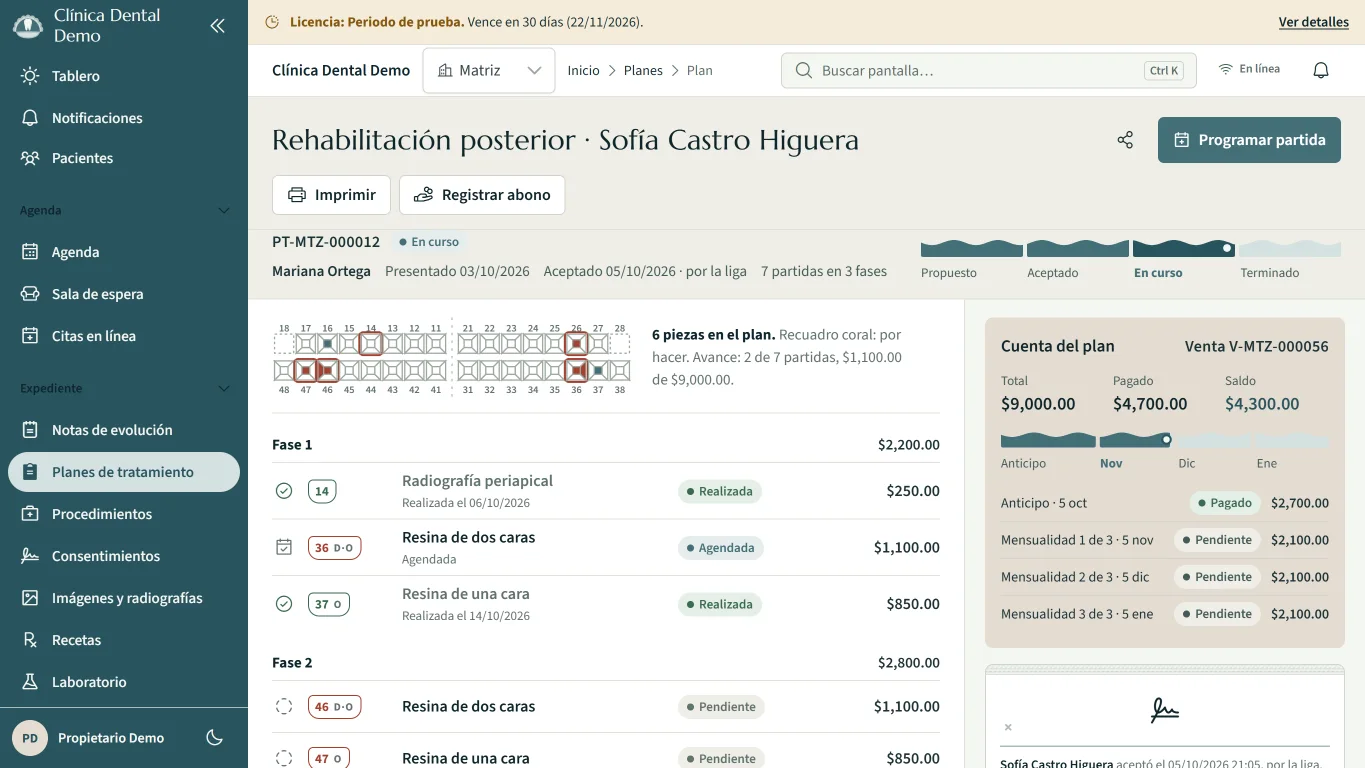Open Pacientes section
Image resolution: width=1365 pixels, height=768 pixels.
pyautogui.click(x=124, y=158)
